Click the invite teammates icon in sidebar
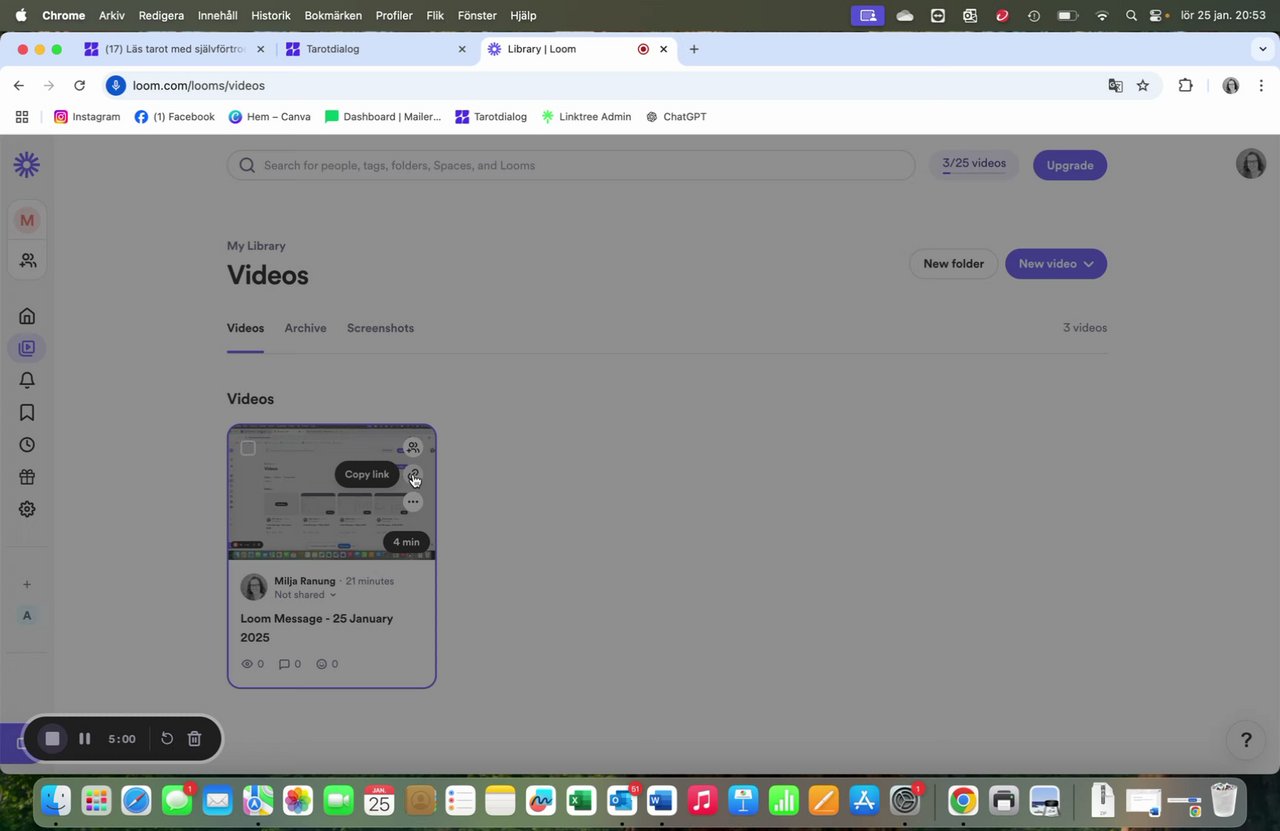The image size is (1280, 831). 27,260
